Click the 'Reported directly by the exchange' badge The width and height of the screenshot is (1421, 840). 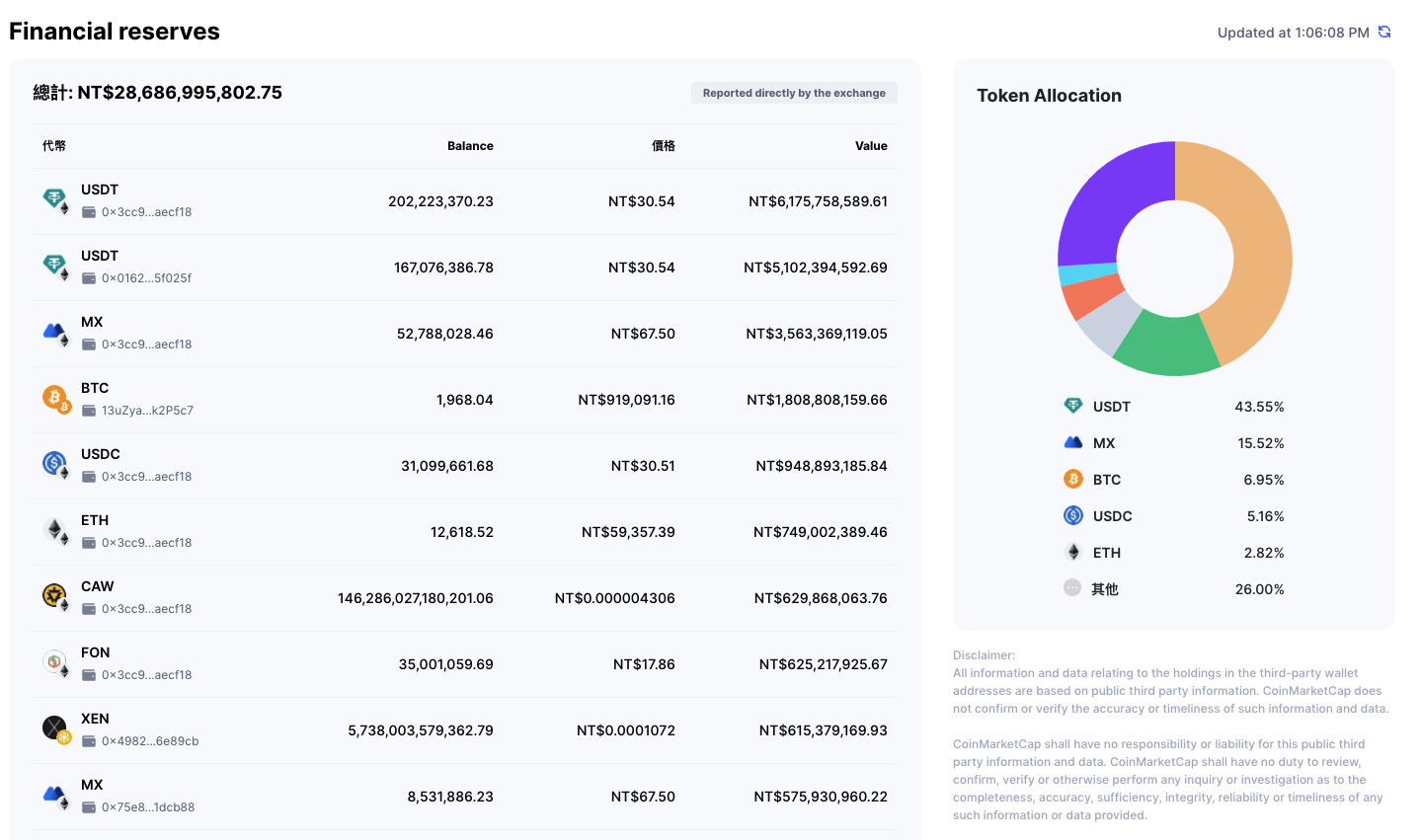794,93
